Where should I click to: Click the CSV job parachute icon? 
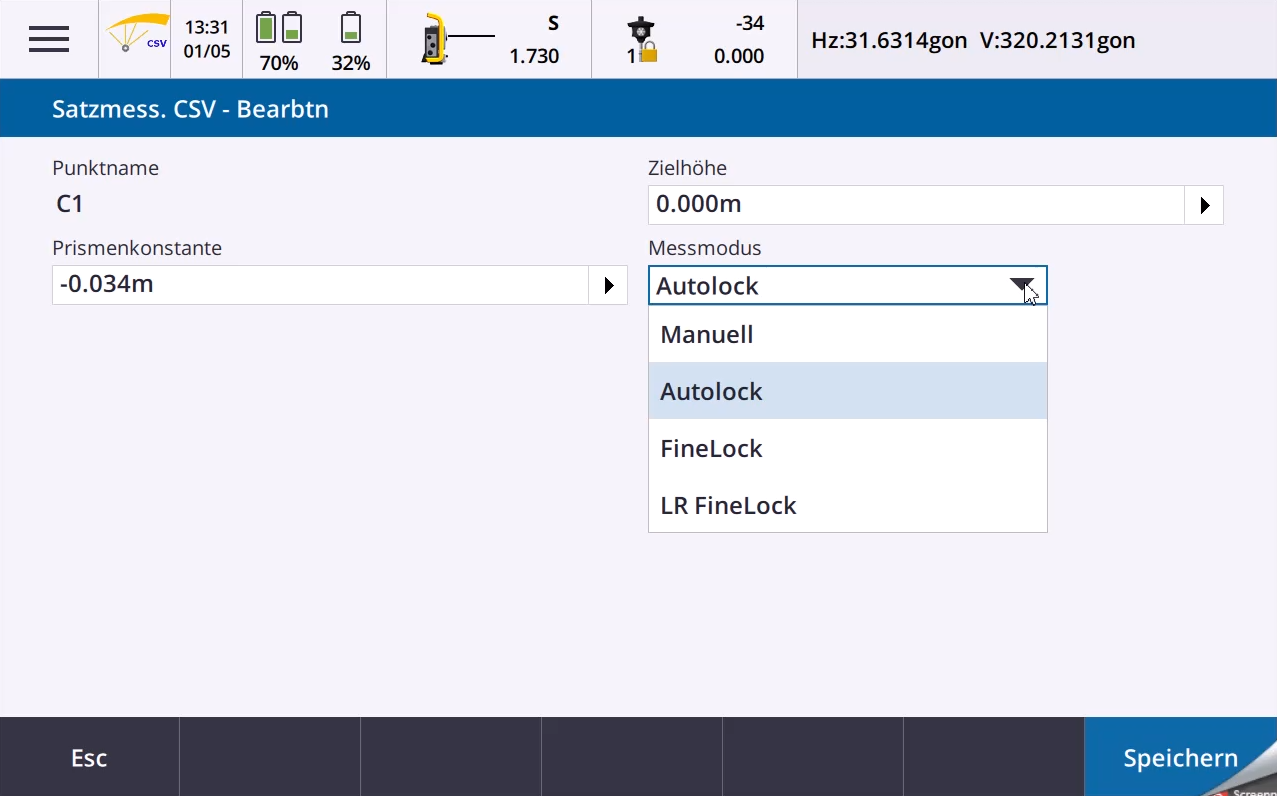click(x=136, y=37)
